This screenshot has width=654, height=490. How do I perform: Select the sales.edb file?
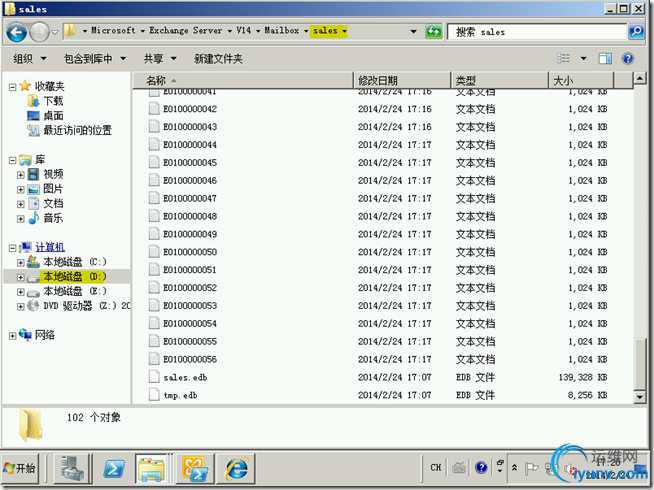(185, 377)
